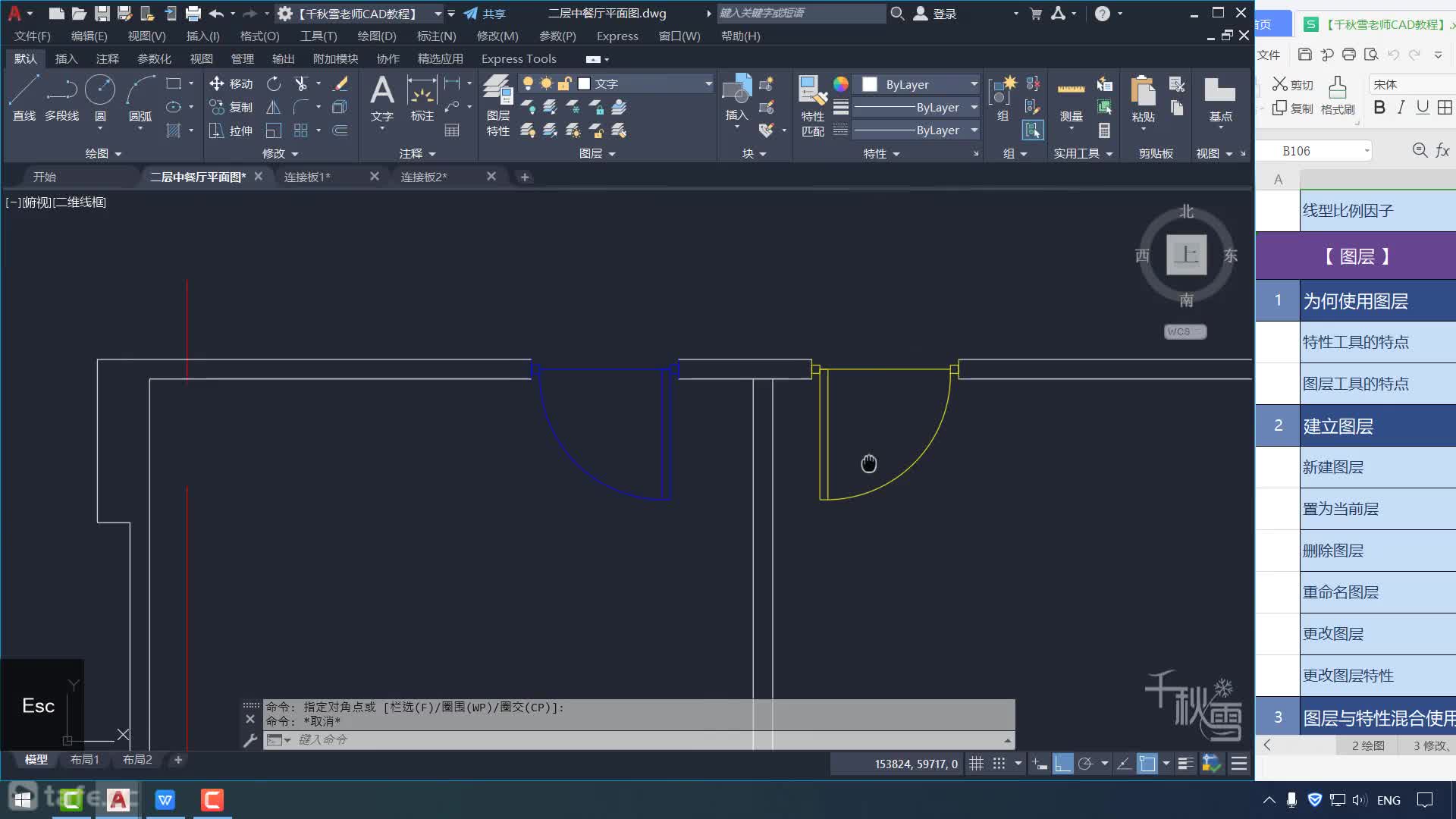Open the workspace selector dropdown
This screenshot has width=1456, height=819.
point(438,14)
